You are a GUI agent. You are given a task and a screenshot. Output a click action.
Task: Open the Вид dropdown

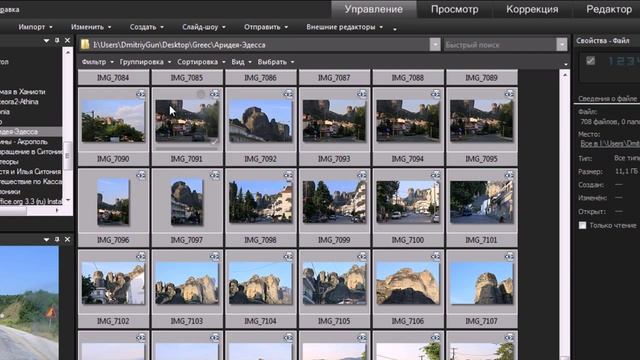(242, 62)
